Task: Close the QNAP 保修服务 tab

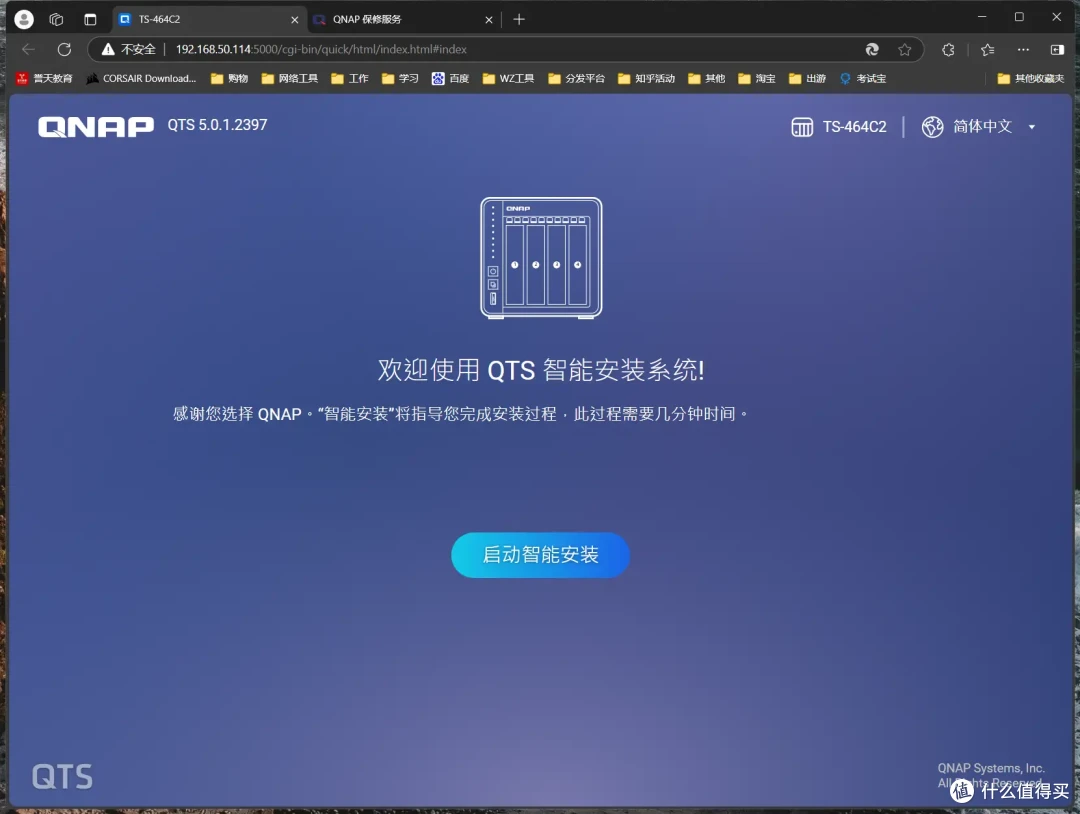Action: (488, 20)
